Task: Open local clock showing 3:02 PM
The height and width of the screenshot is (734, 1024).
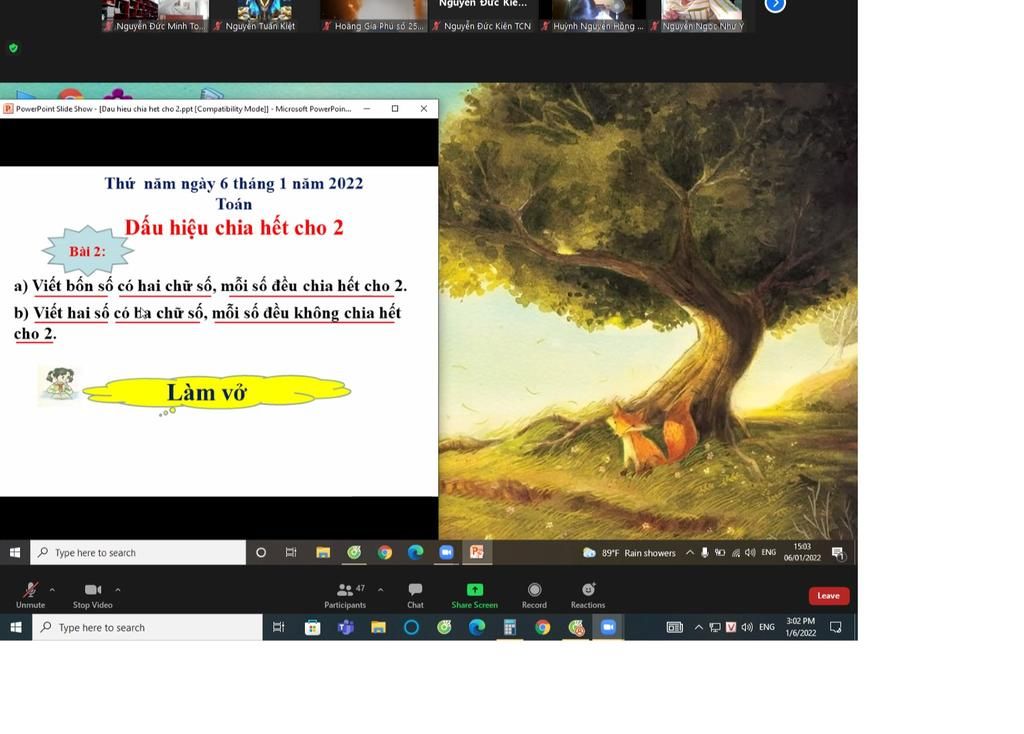Action: tap(801, 627)
